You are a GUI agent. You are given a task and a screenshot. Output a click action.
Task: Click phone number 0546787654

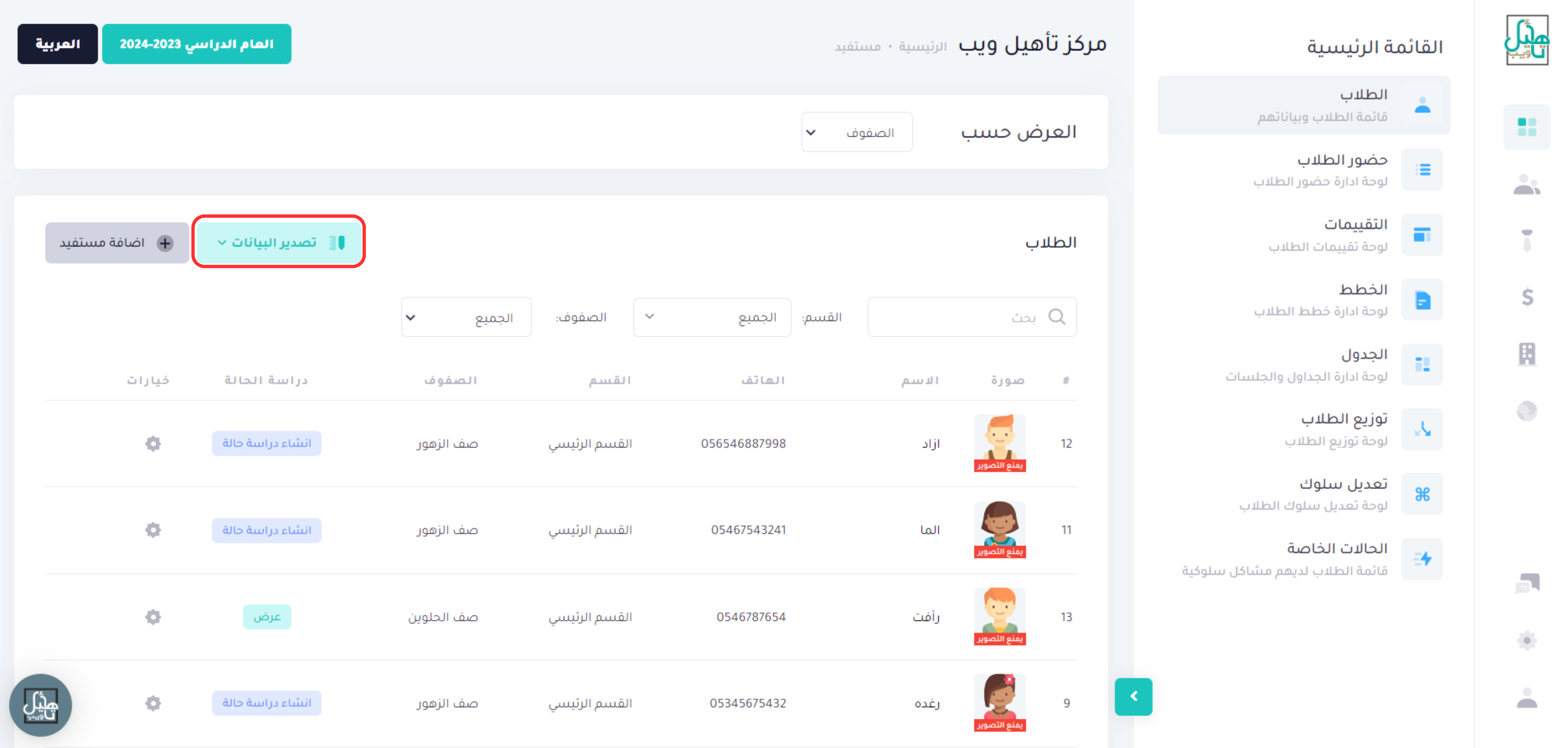click(751, 617)
